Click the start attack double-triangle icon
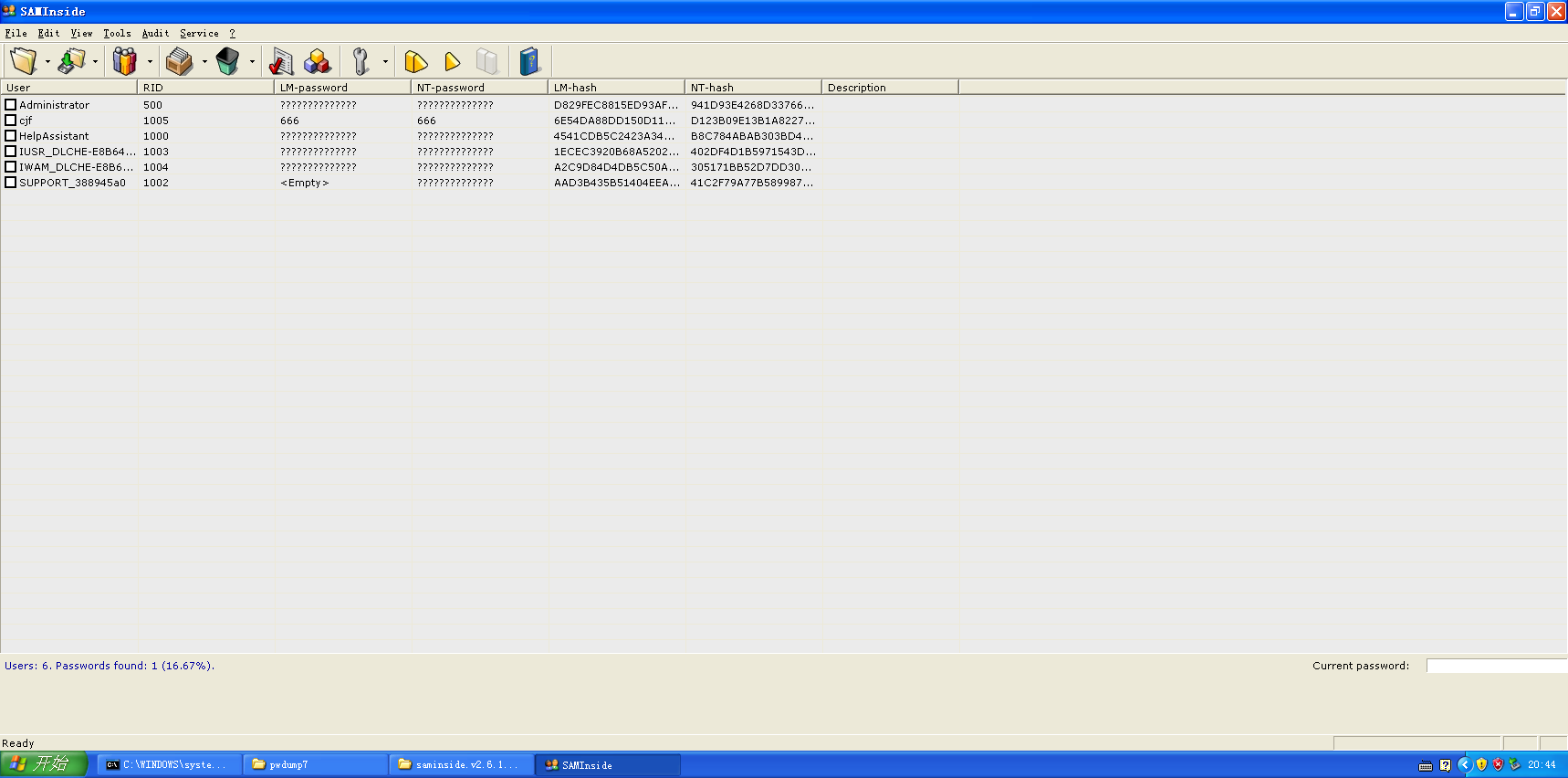 coord(416,61)
